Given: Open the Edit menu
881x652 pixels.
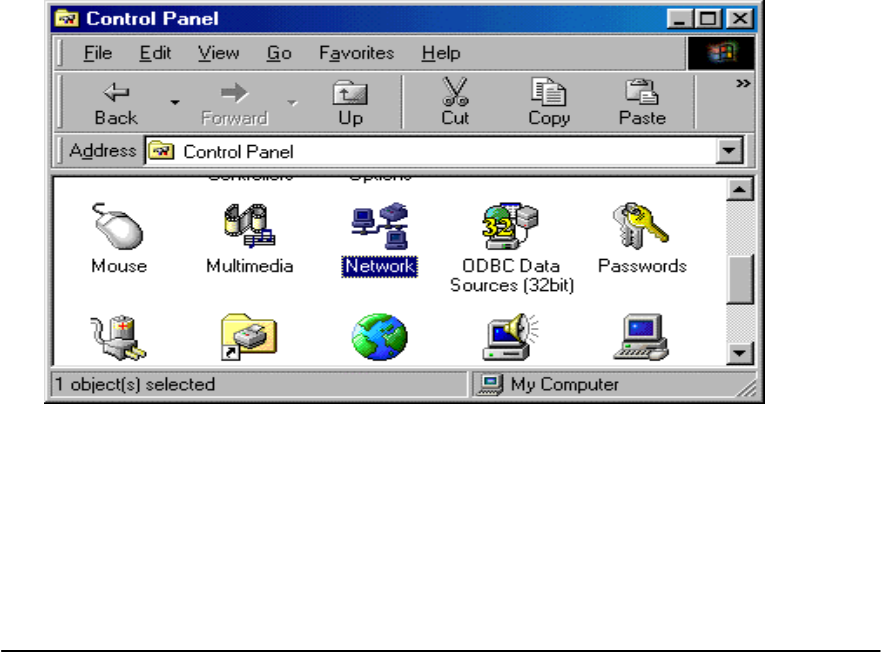Looking at the screenshot, I should click(155, 53).
